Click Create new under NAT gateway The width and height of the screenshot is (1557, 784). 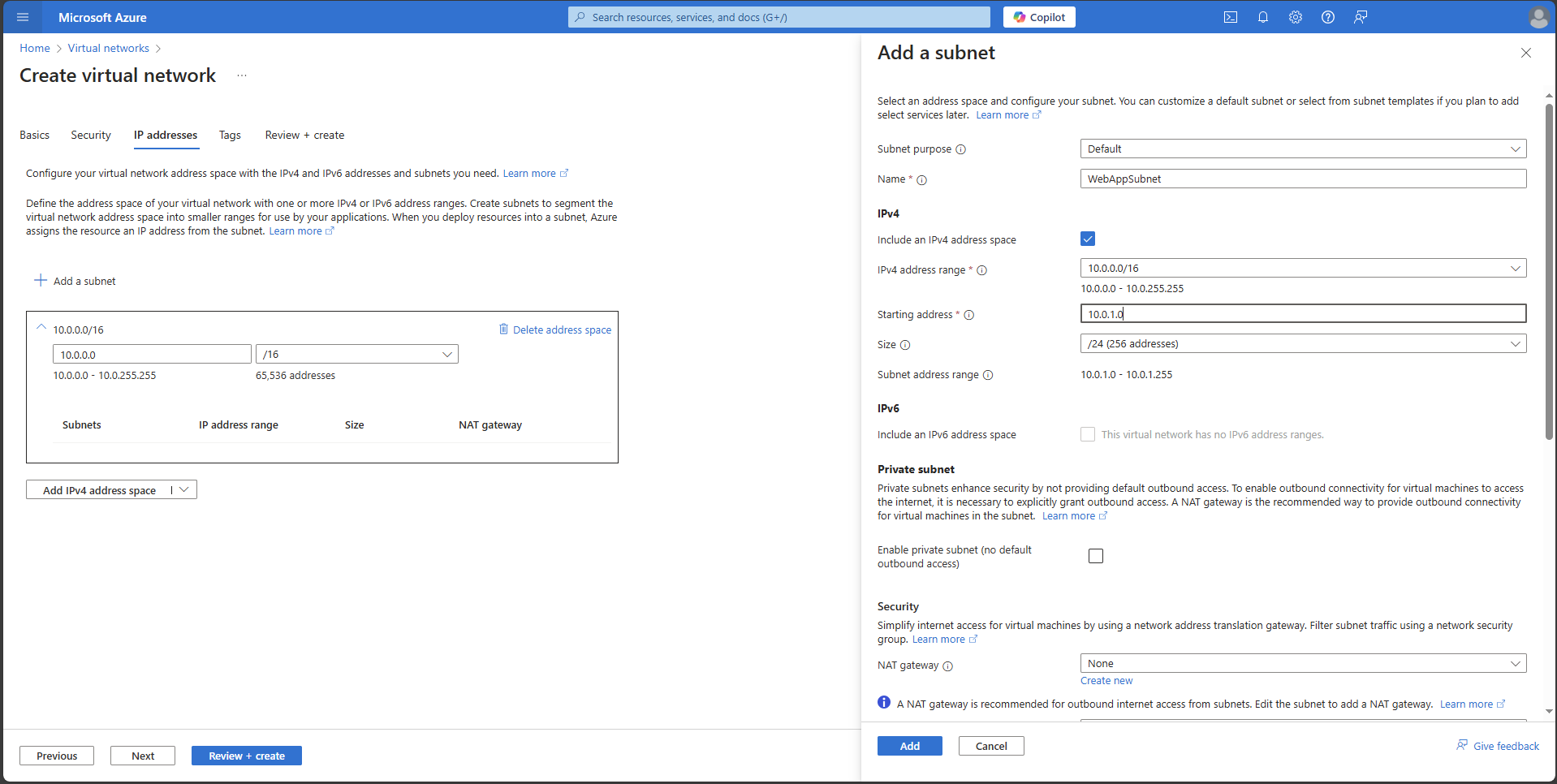(x=1106, y=681)
